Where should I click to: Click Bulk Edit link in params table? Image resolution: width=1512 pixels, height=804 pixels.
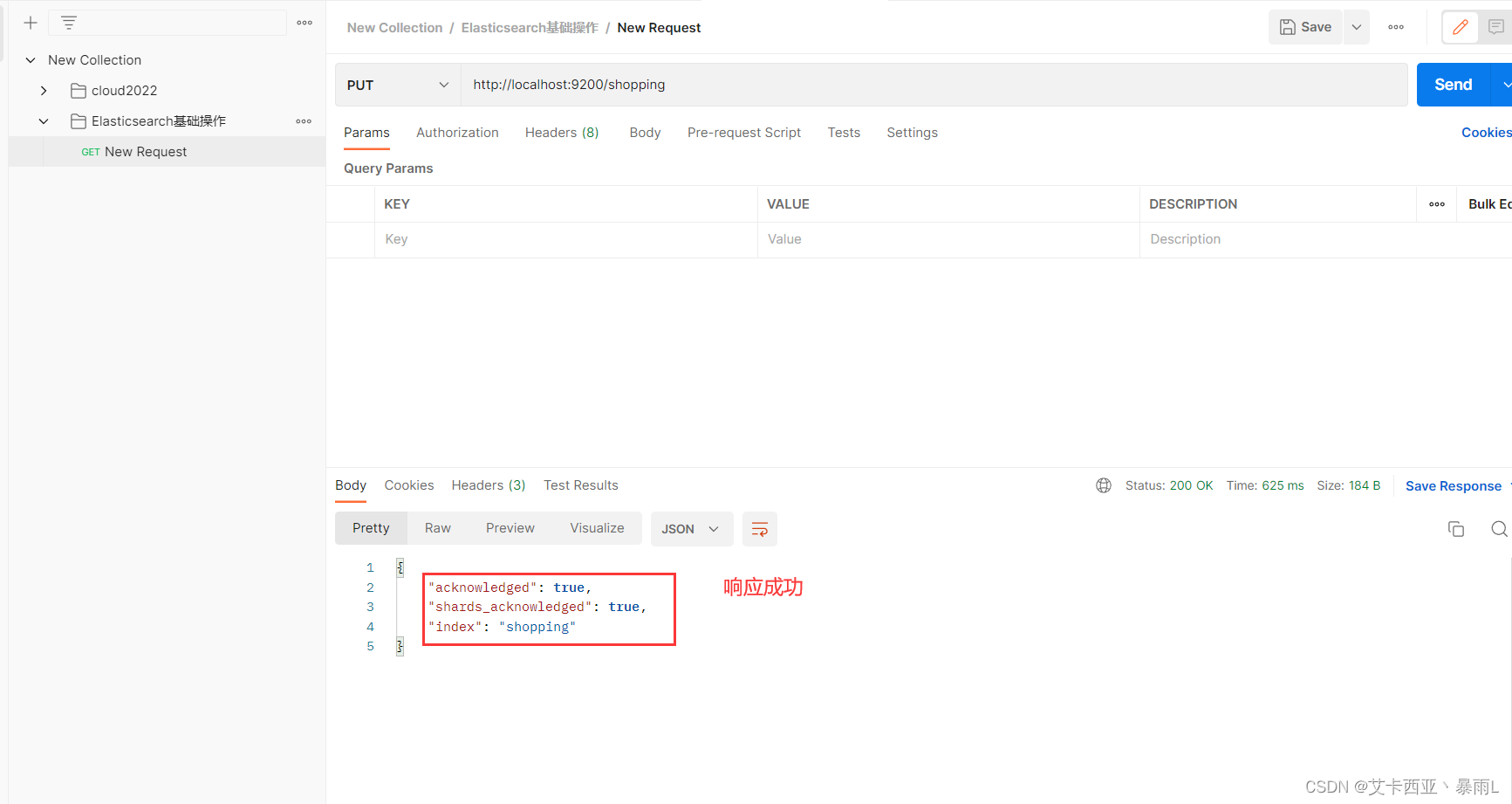tap(1489, 204)
